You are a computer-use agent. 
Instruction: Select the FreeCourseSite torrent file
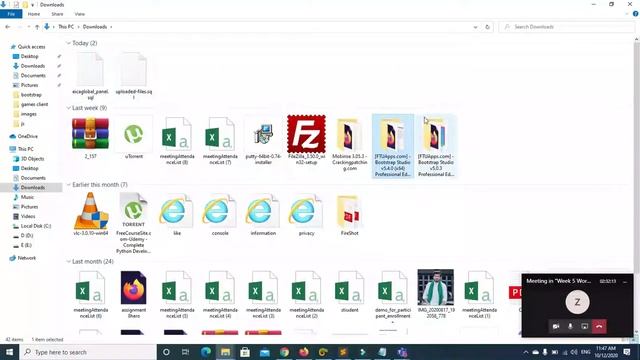133,223
